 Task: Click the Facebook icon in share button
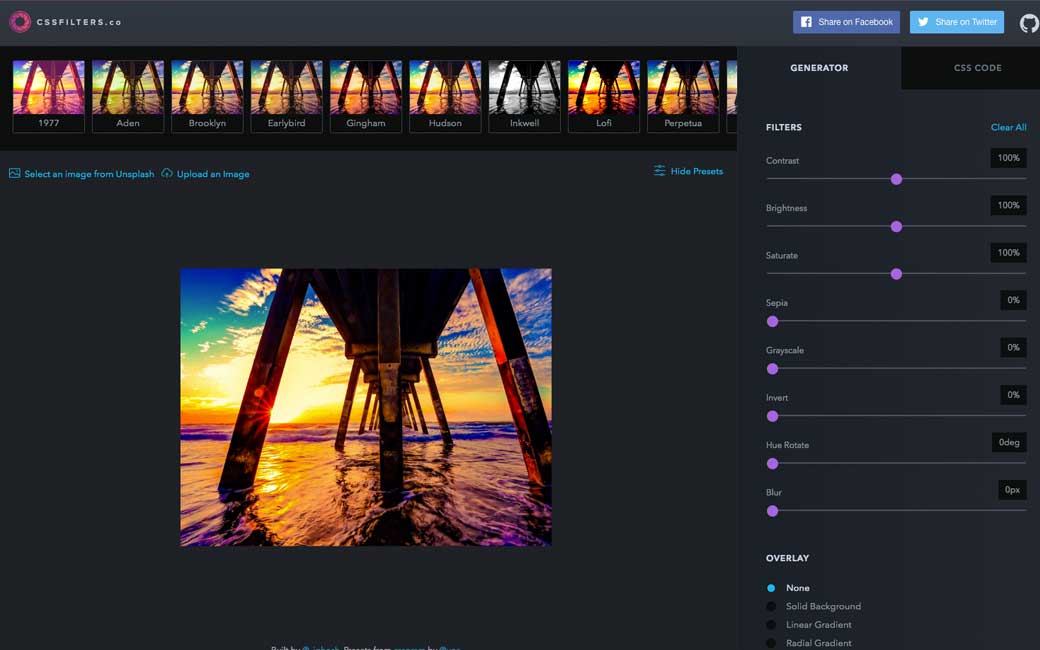click(806, 22)
